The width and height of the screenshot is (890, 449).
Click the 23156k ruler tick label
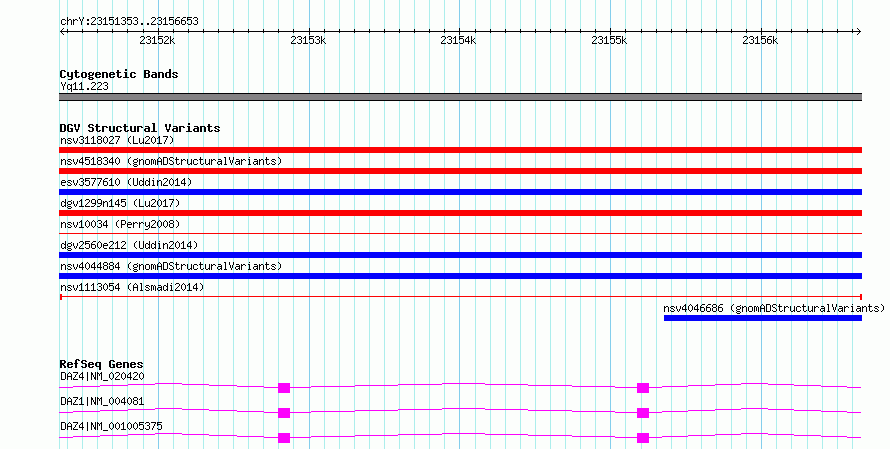click(x=760, y=40)
